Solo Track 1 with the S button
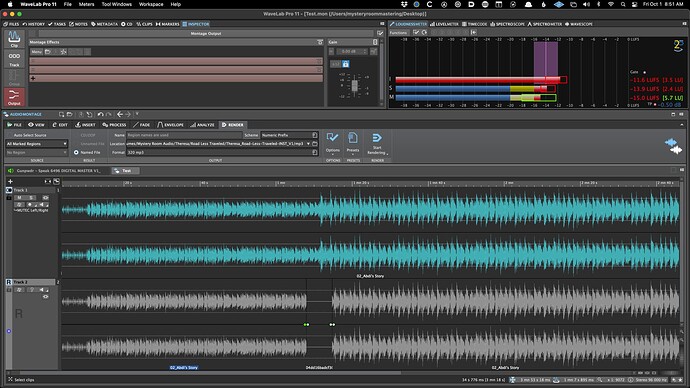 30,198
